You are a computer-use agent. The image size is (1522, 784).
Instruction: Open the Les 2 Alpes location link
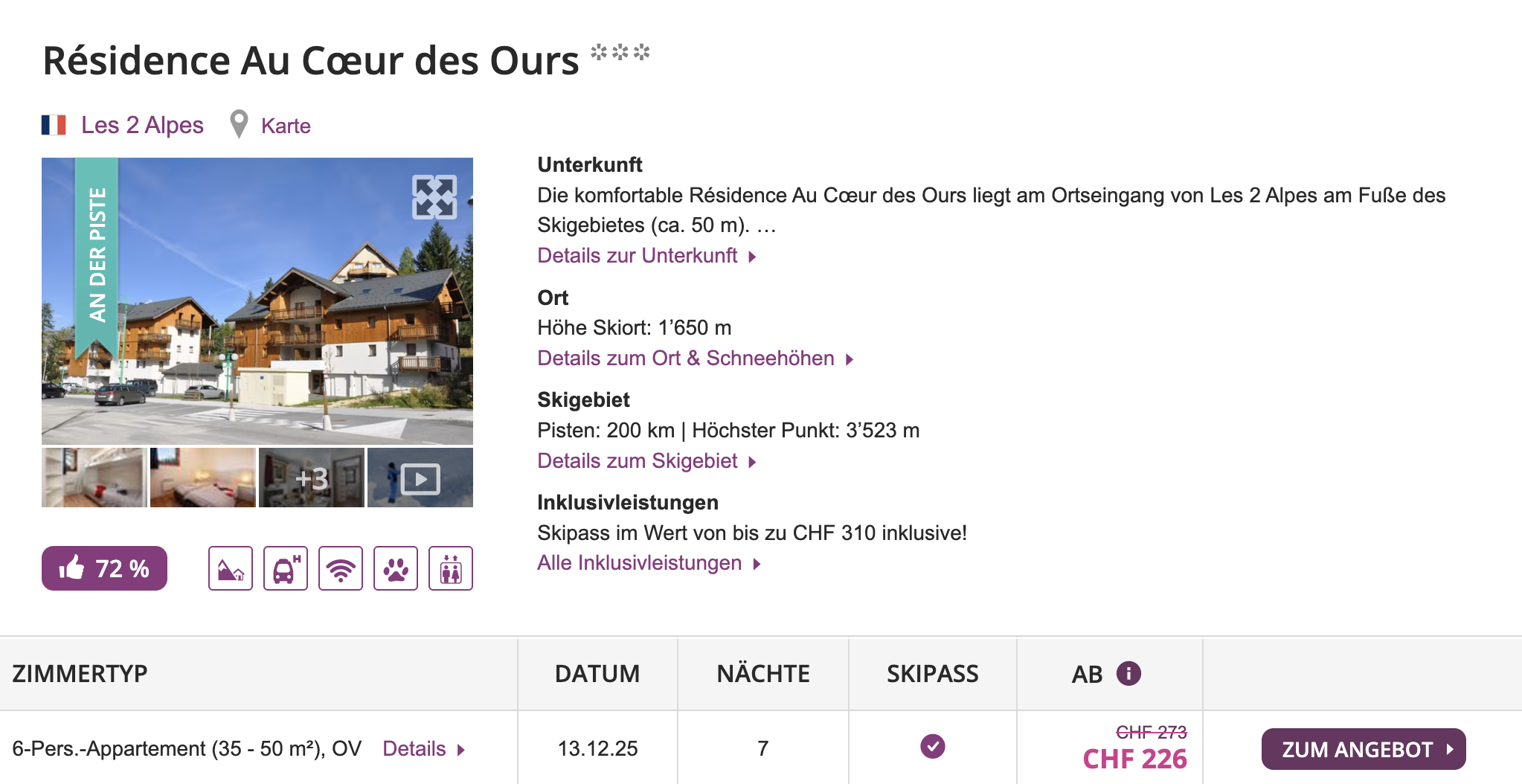pyautogui.click(x=142, y=125)
